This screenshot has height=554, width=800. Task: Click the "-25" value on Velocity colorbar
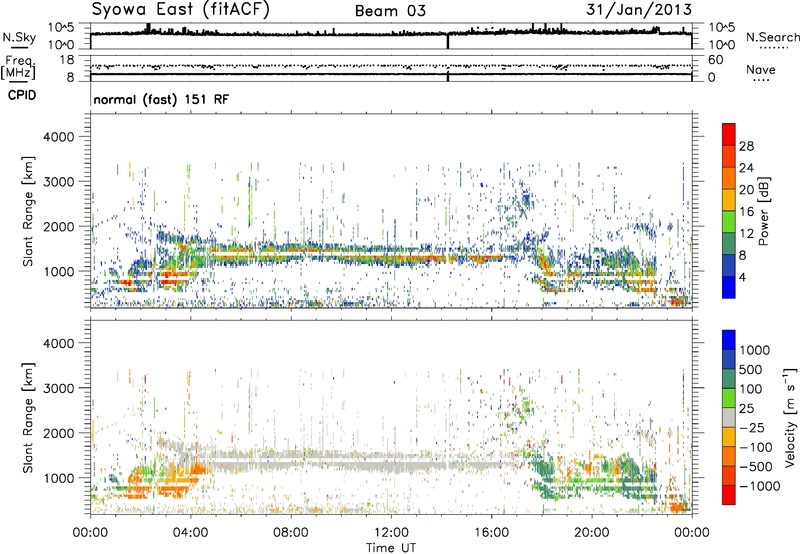pyautogui.click(x=753, y=427)
